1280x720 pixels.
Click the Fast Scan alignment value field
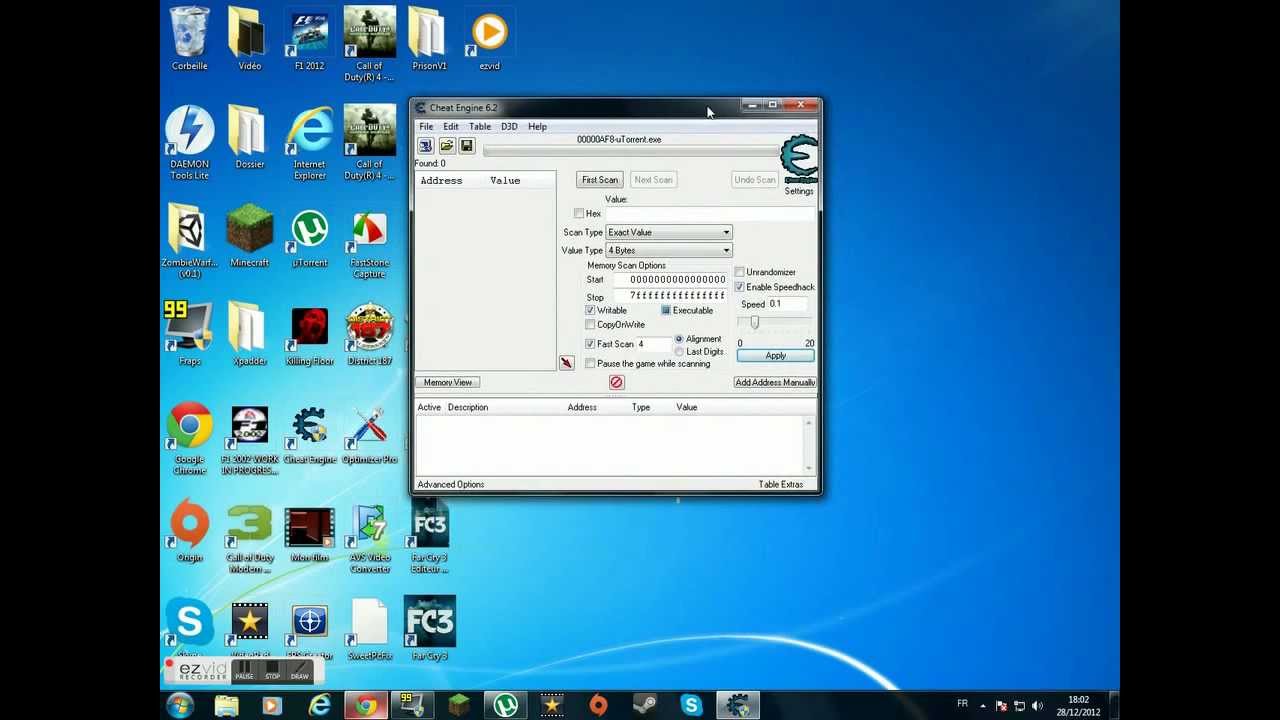point(653,344)
